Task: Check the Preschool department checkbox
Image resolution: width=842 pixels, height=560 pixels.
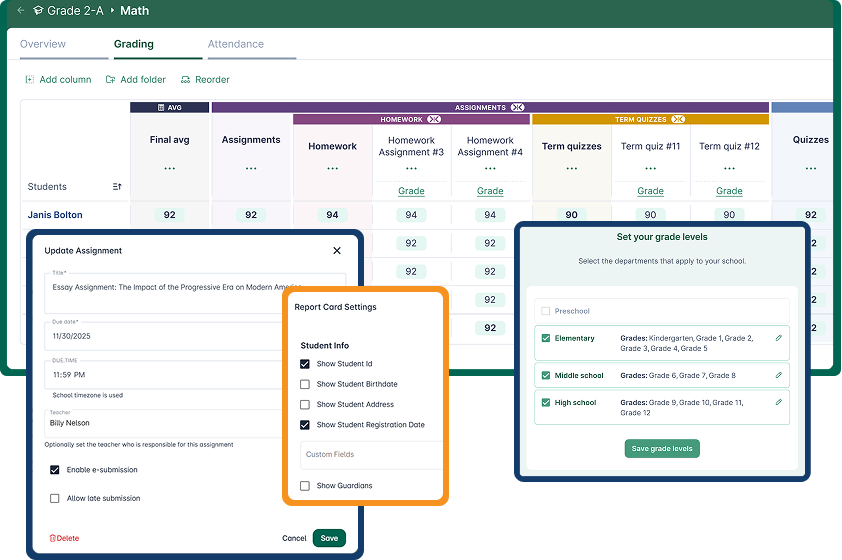Action: [x=545, y=311]
